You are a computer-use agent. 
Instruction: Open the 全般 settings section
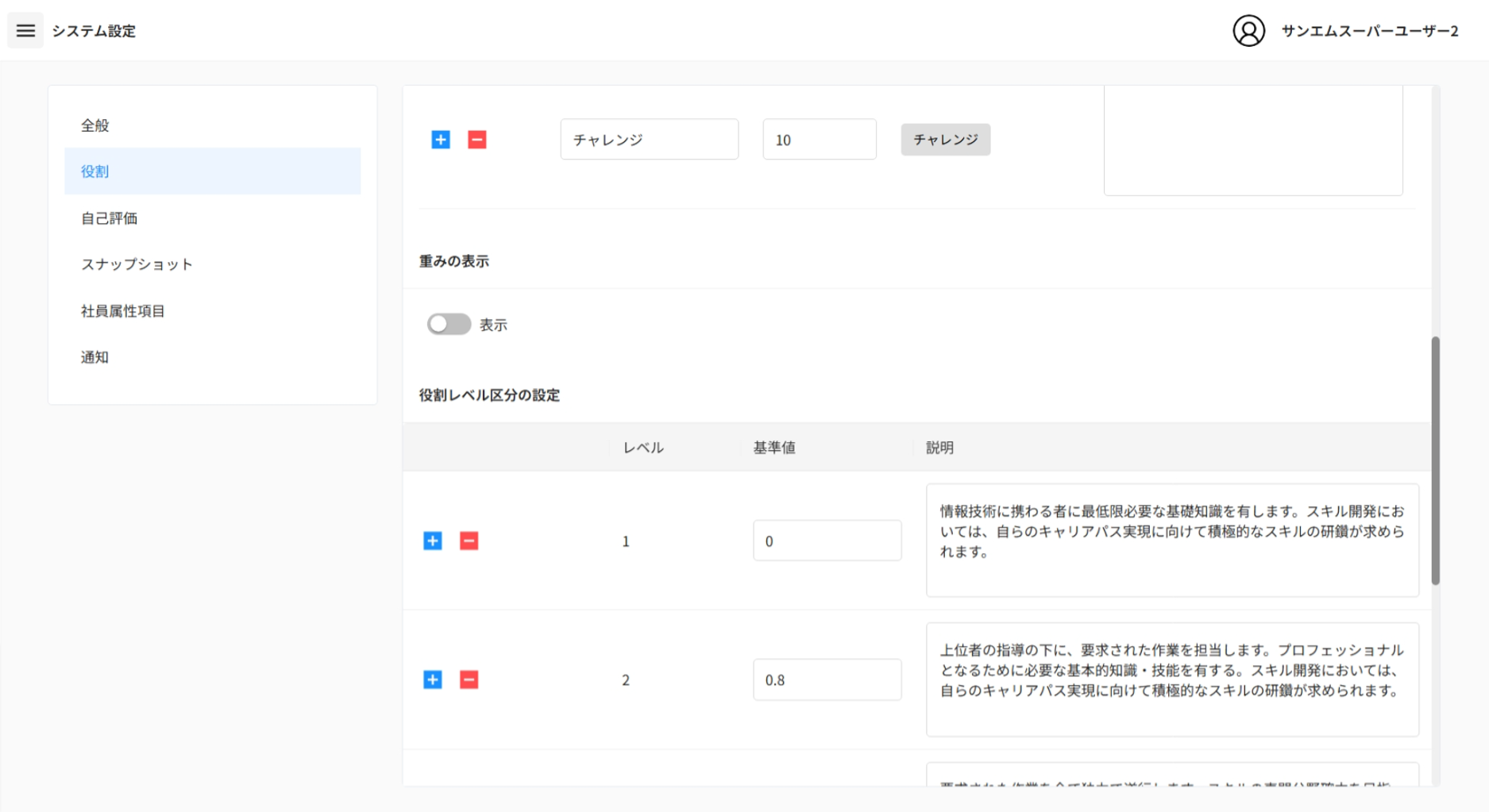[212, 125]
